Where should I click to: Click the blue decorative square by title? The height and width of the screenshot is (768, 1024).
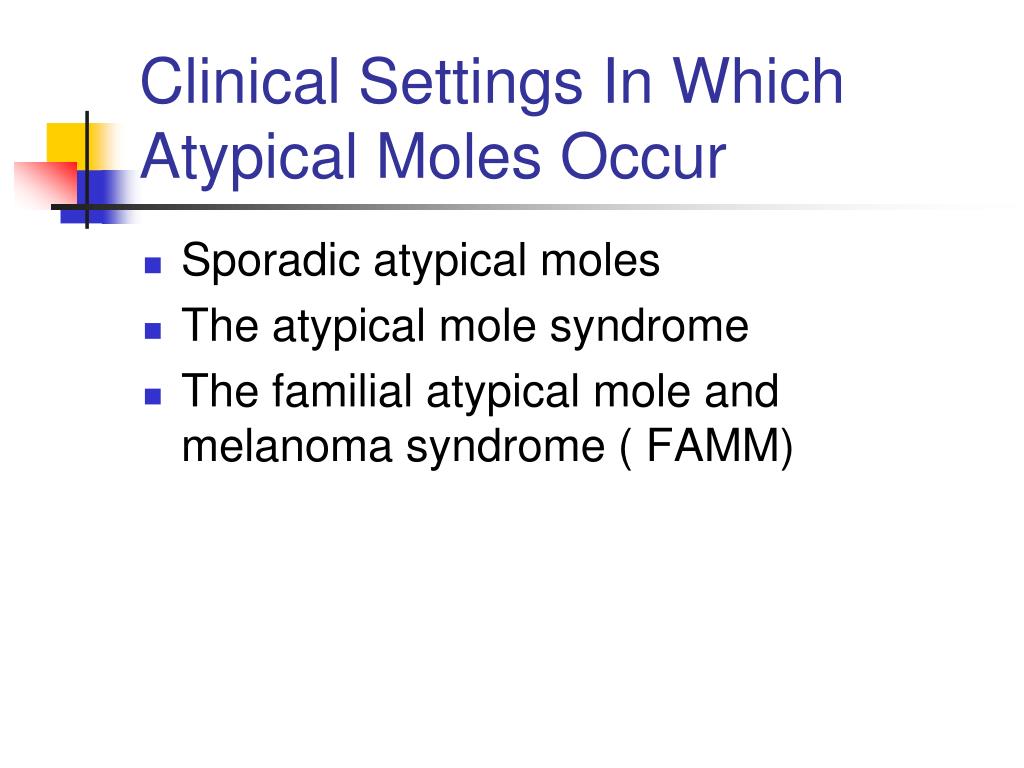click(98, 197)
